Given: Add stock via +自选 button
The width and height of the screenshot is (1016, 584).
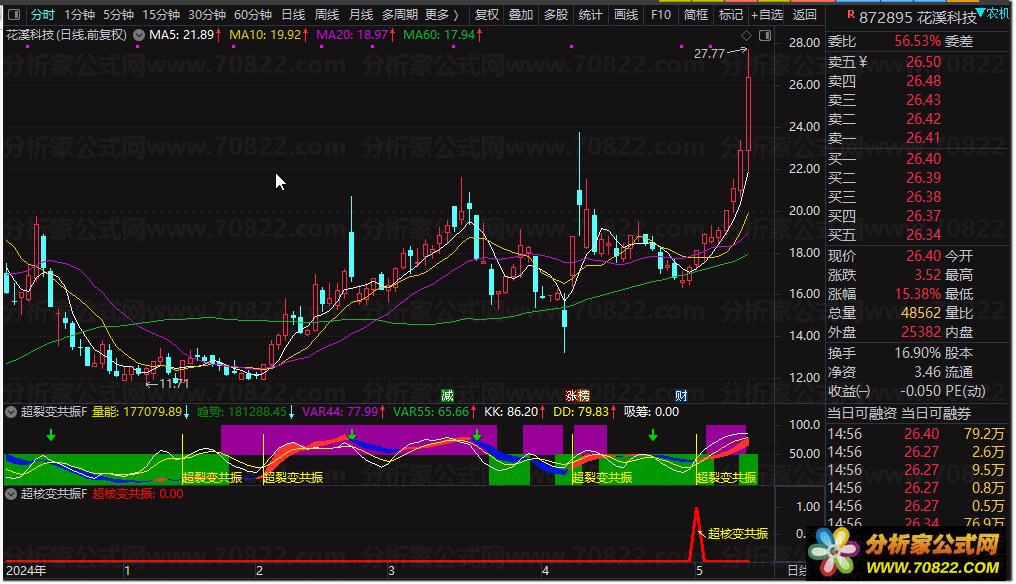Looking at the screenshot, I should [767, 14].
